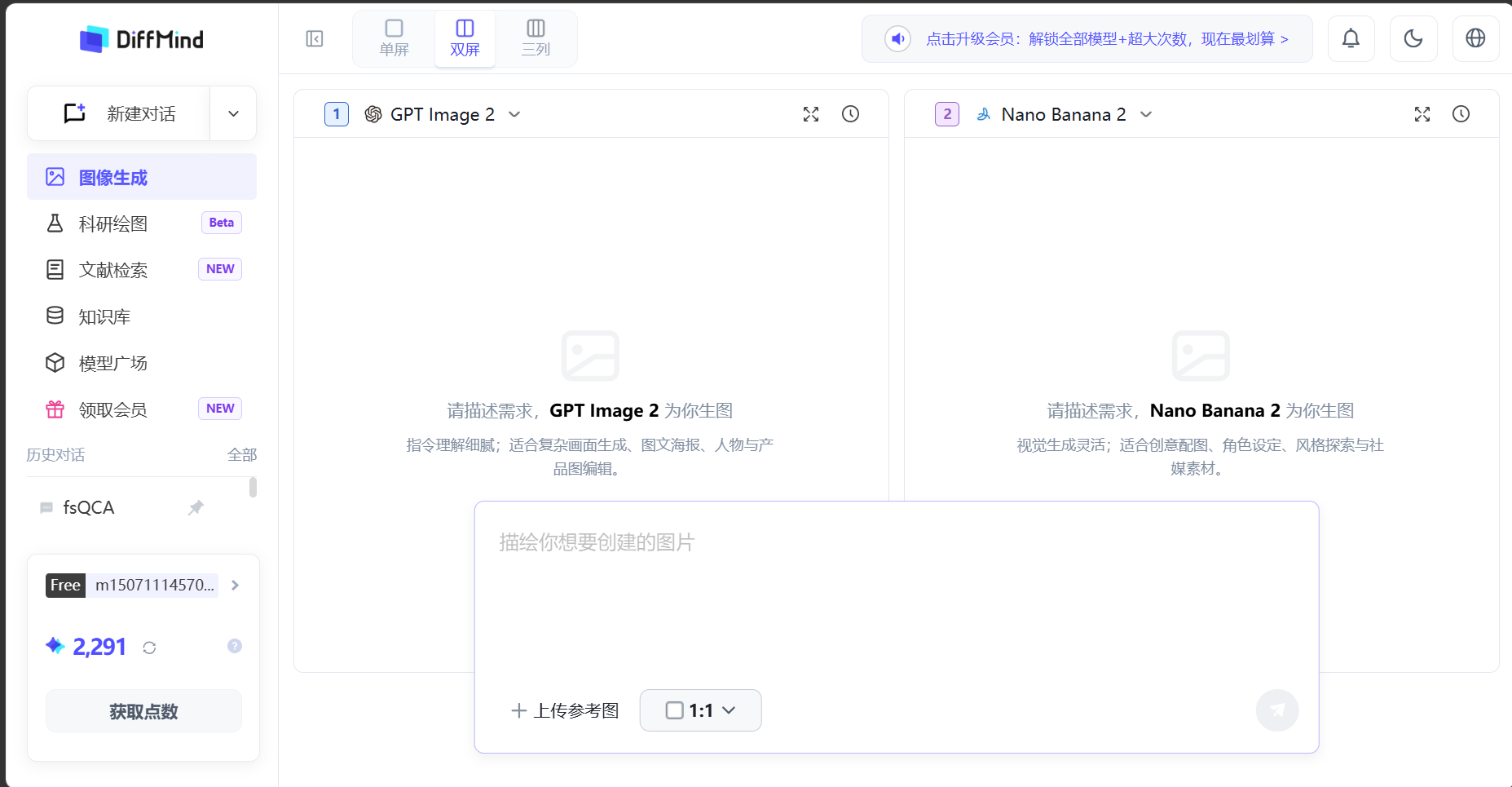View 全部 history conversations
Screen dimensions: 1512x787
(x=242, y=455)
